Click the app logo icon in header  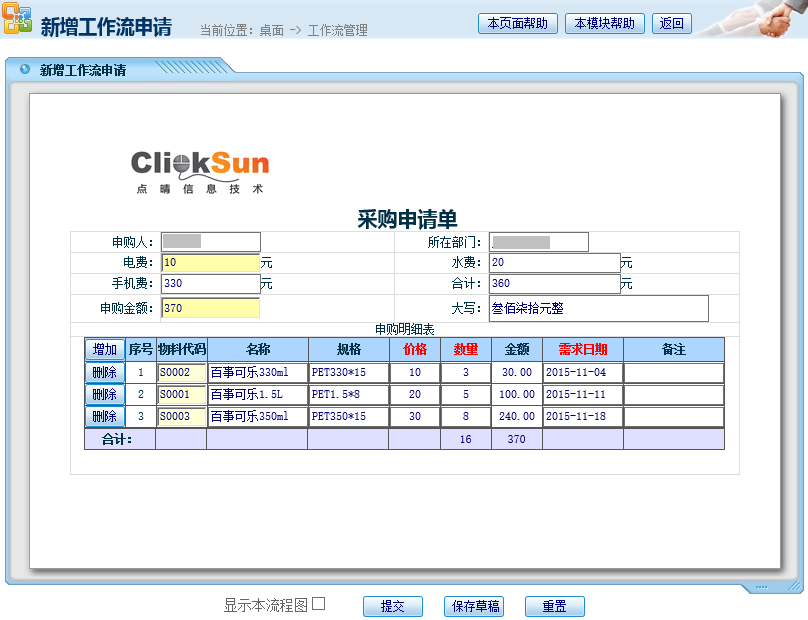(x=17, y=20)
